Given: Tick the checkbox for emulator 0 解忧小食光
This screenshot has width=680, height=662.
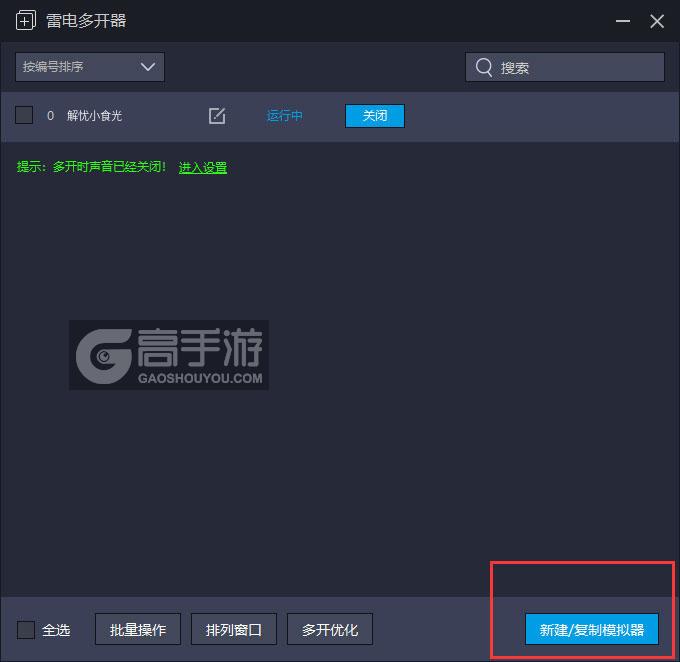Looking at the screenshot, I should 24,115.
